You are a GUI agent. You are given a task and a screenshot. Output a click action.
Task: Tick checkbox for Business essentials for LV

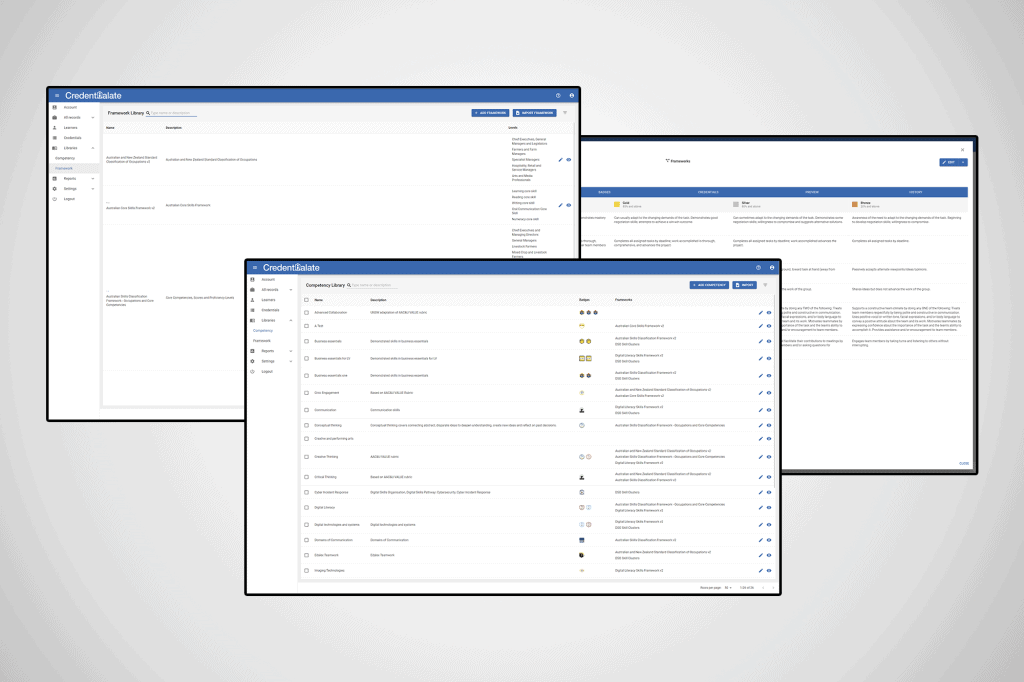tap(306, 359)
